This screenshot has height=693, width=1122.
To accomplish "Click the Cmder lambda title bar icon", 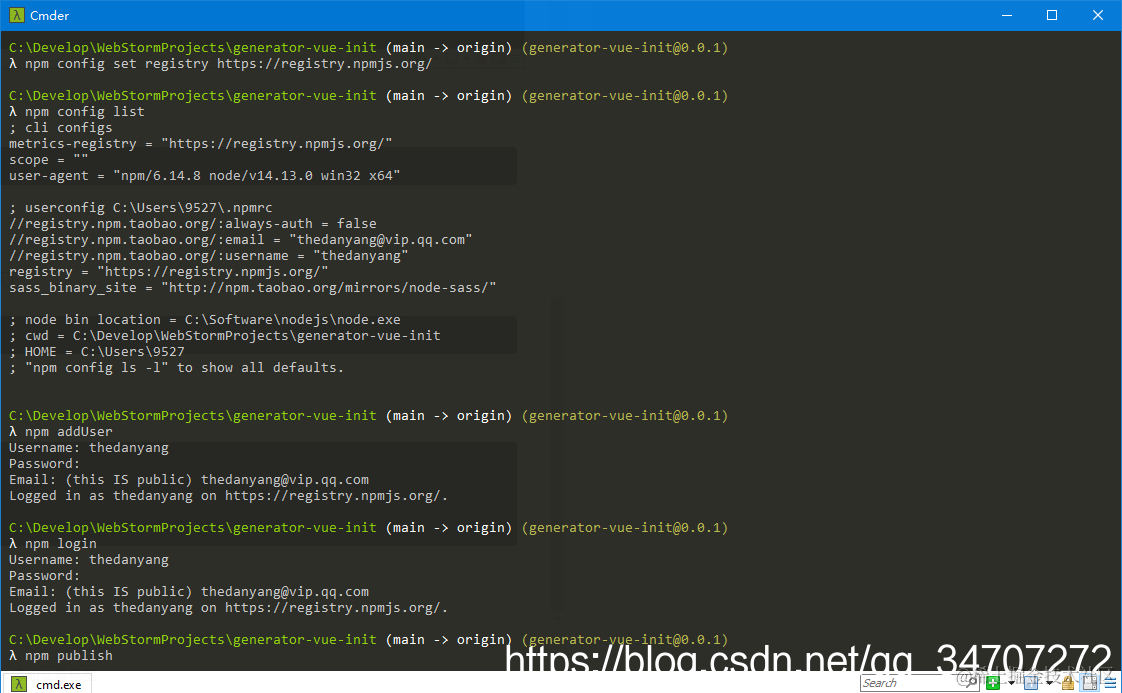I will [x=16, y=15].
